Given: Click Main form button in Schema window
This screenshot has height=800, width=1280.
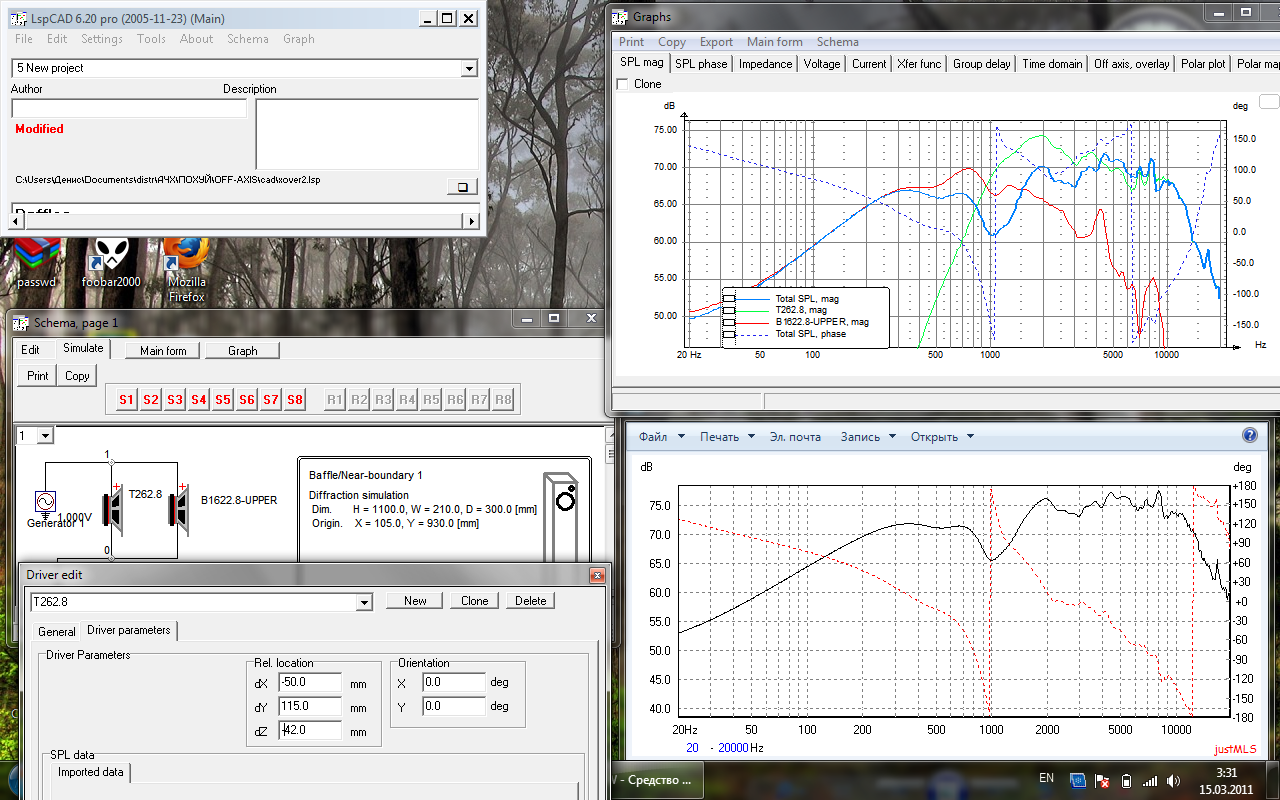Looking at the screenshot, I should [163, 351].
